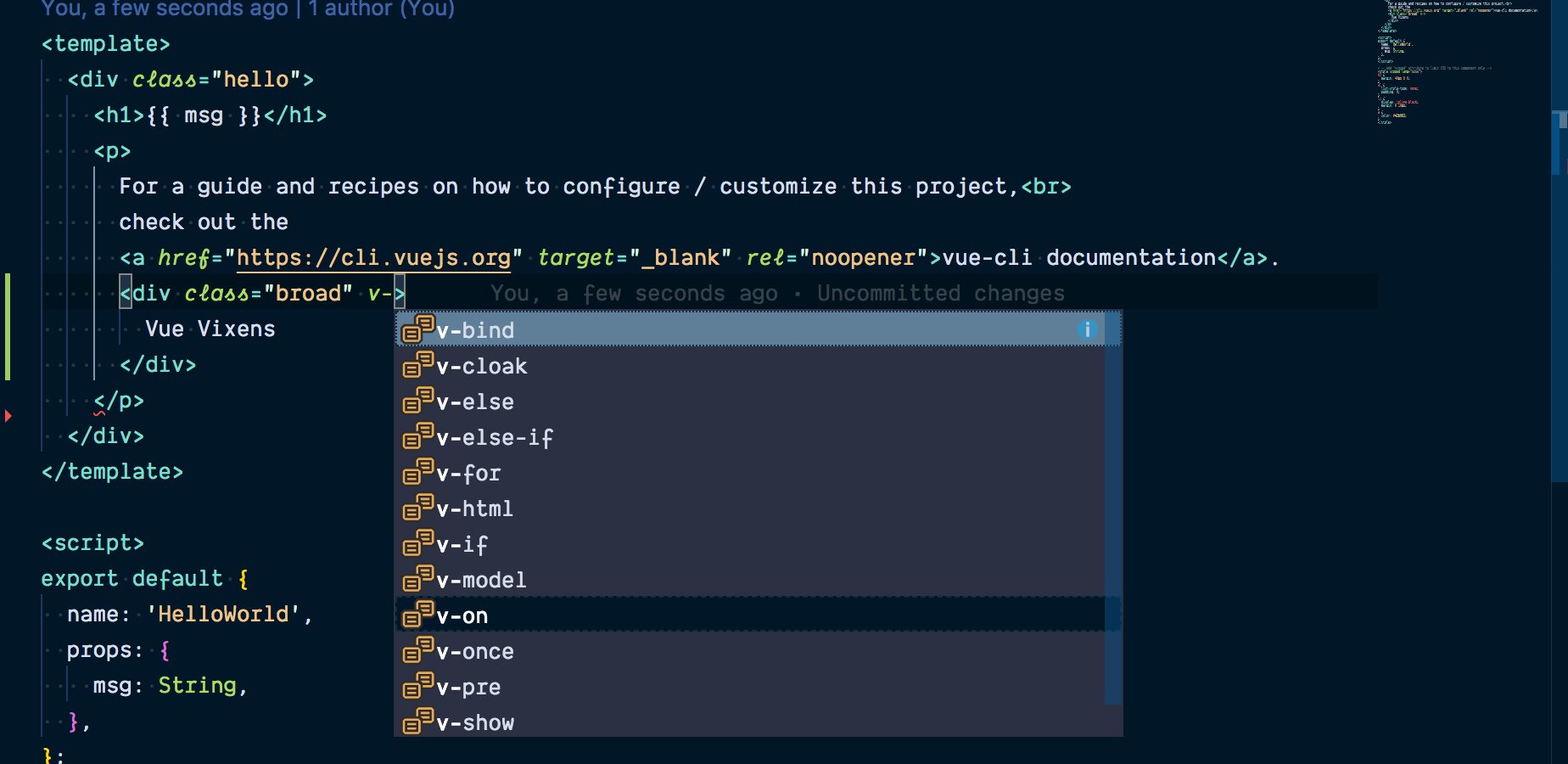Click the icon beside v-for suggestion

(417, 472)
